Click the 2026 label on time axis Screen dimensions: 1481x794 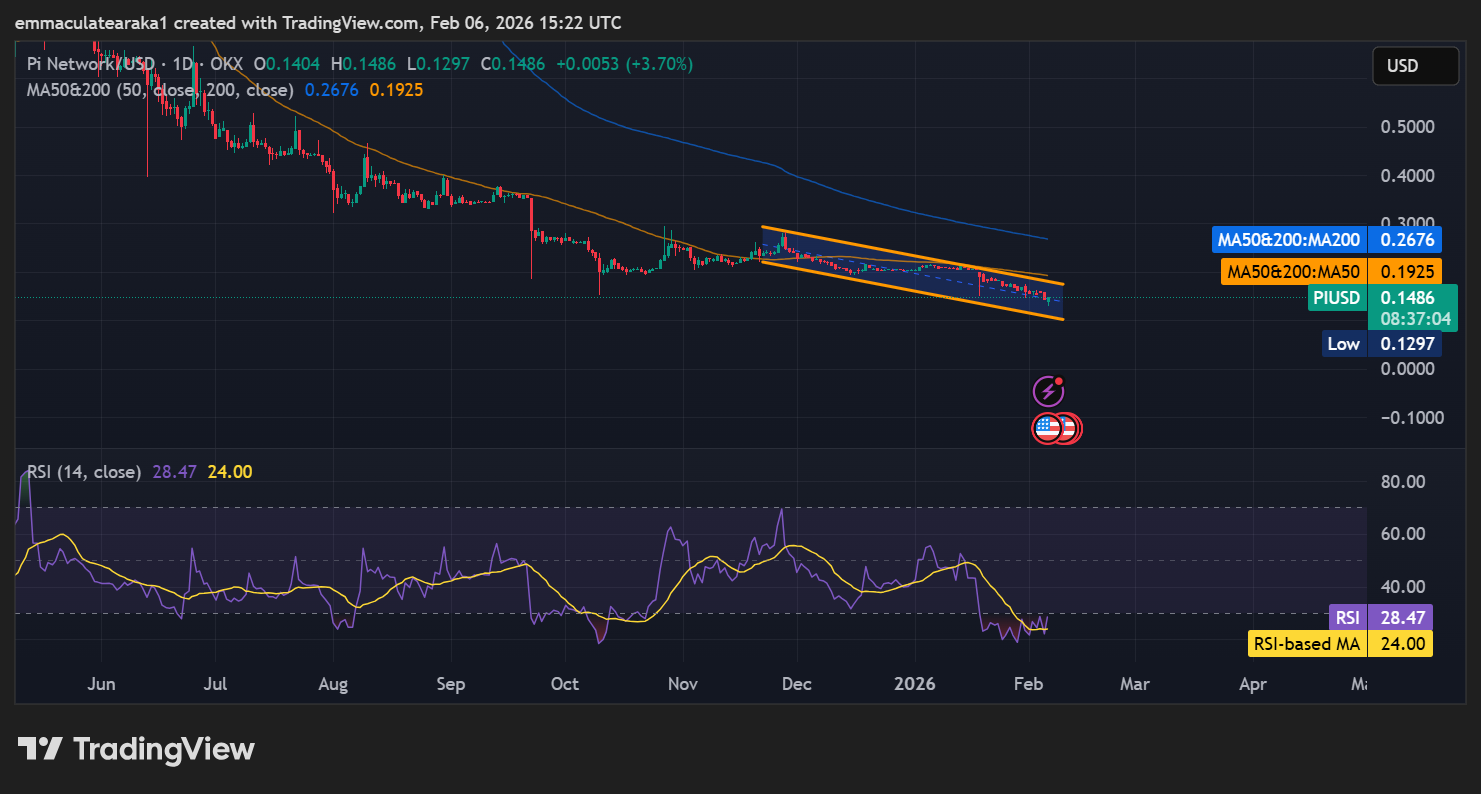(914, 684)
